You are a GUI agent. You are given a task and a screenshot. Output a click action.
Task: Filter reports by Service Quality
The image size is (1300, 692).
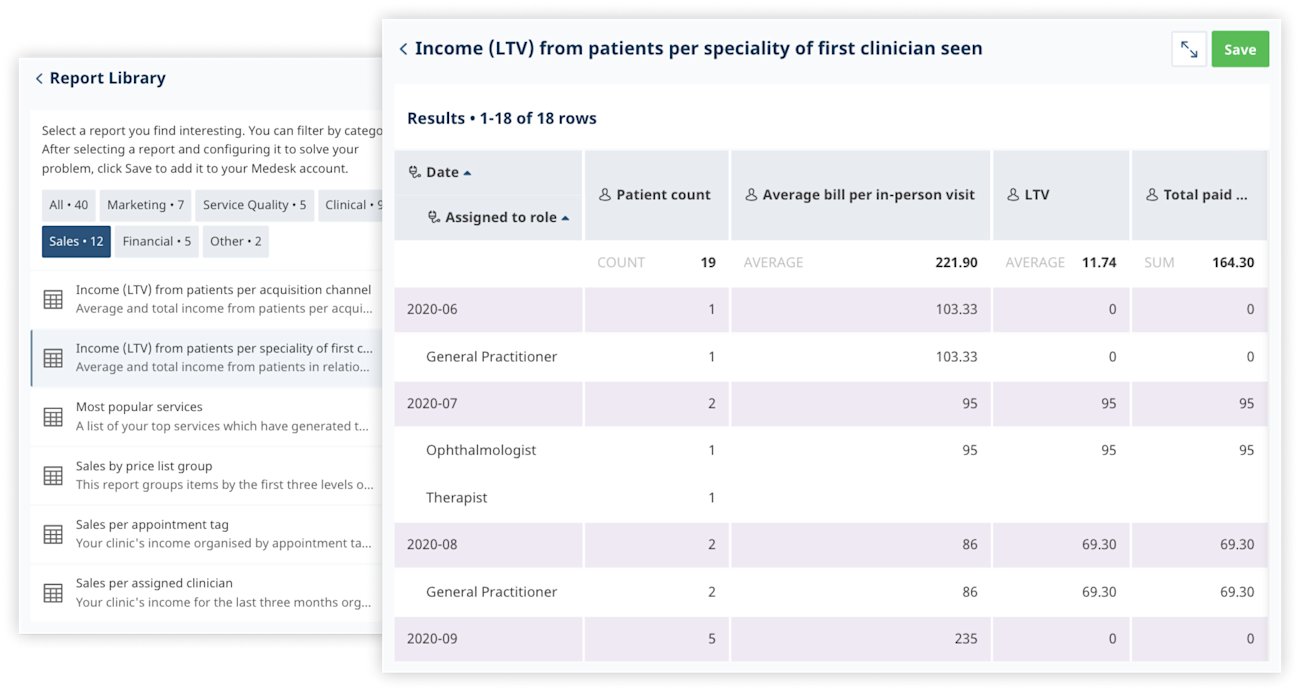pos(254,205)
